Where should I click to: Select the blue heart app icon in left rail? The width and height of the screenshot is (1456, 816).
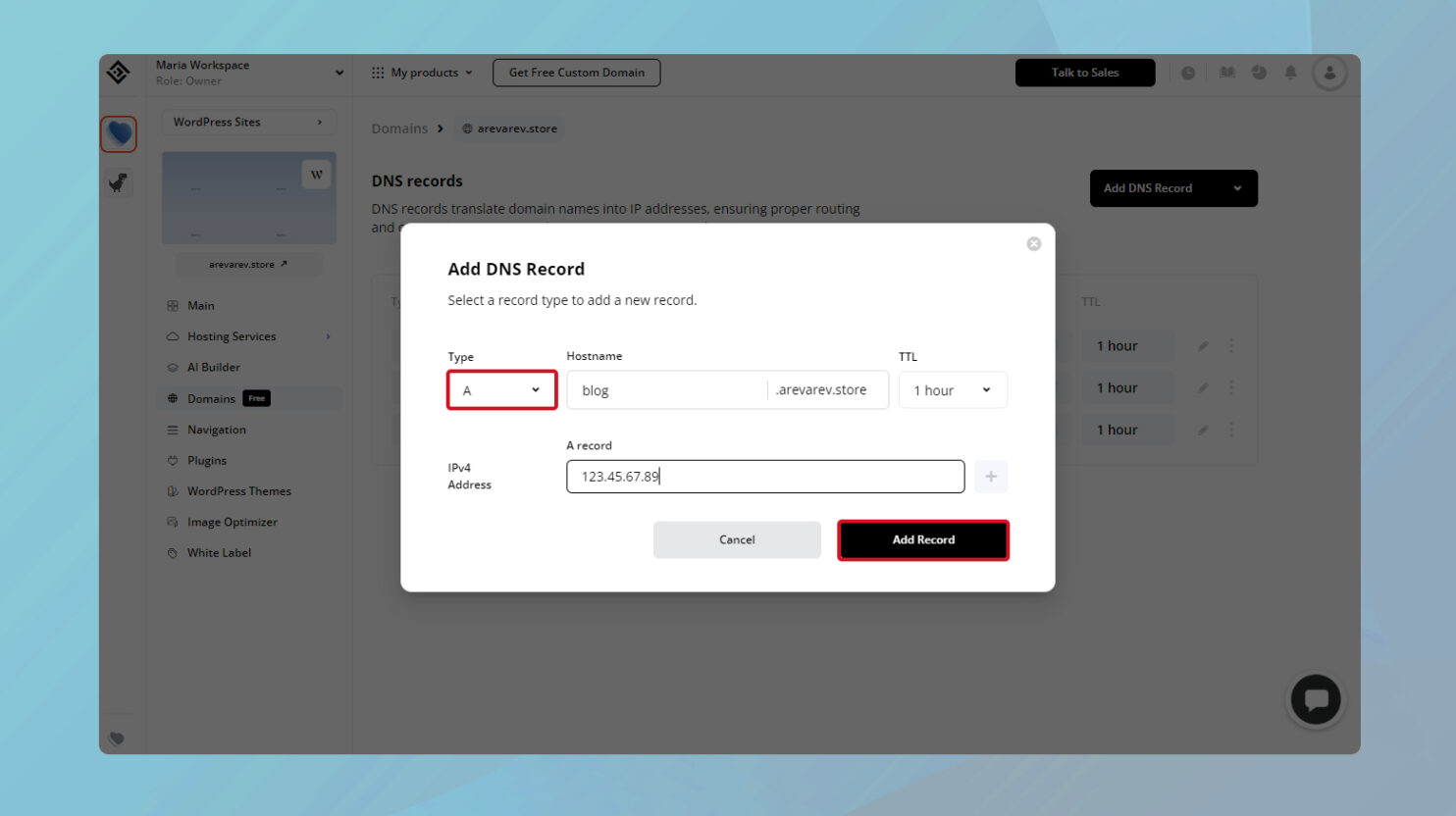click(118, 133)
